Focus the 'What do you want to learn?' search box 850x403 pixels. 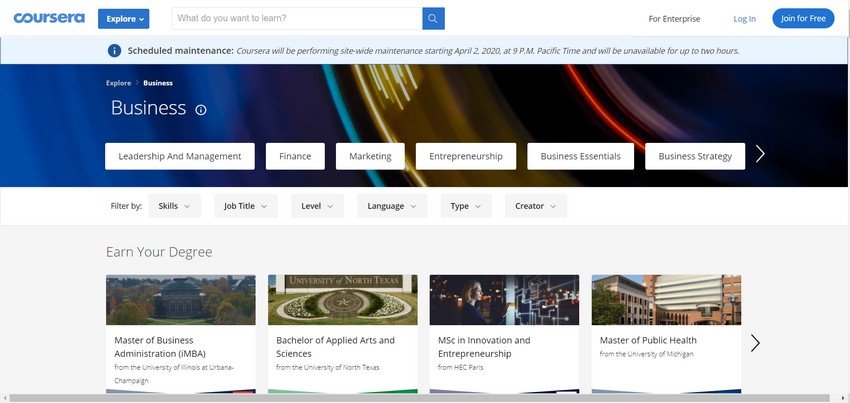pos(297,18)
